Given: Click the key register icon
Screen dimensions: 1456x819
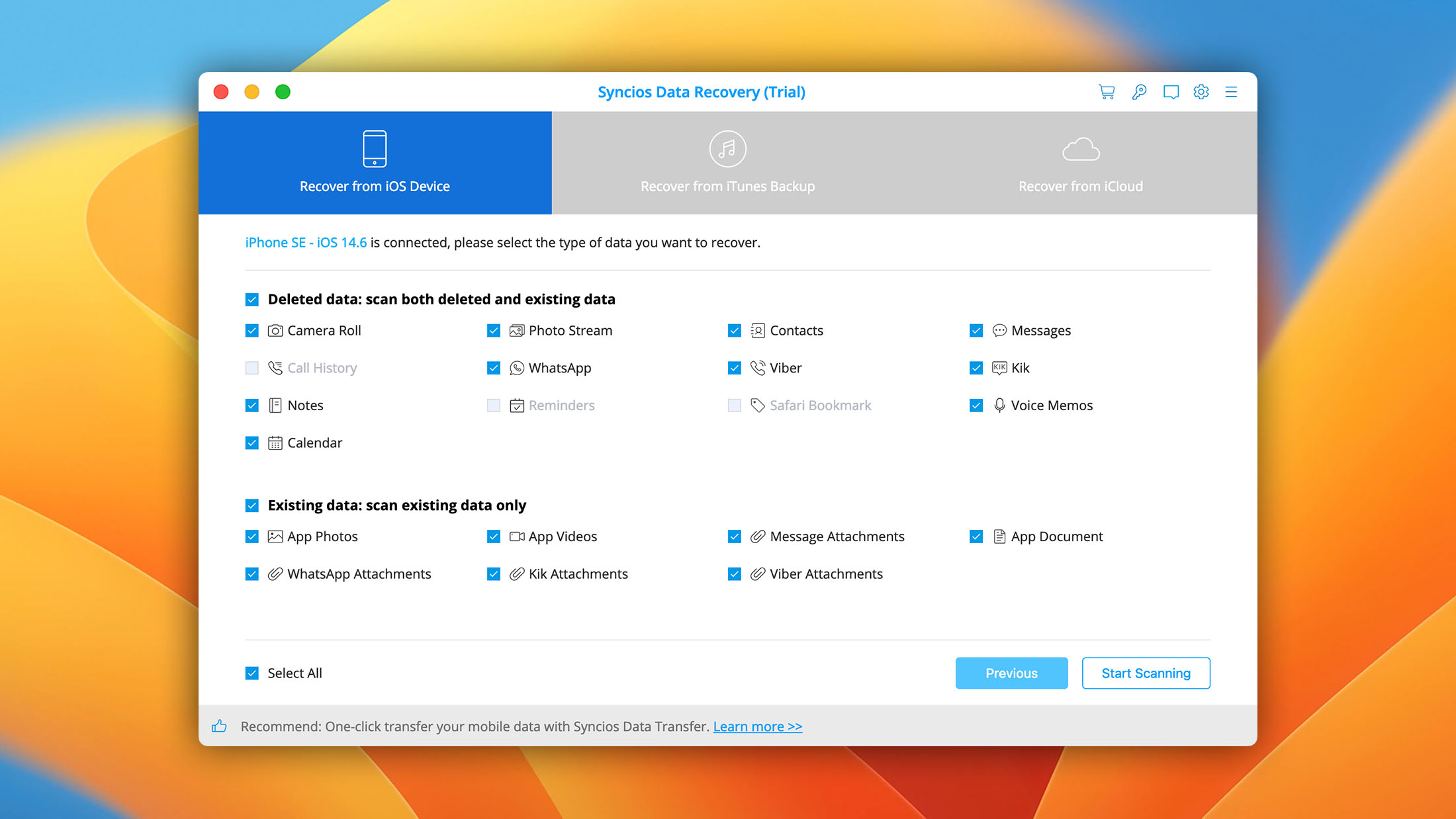Looking at the screenshot, I should [1139, 92].
